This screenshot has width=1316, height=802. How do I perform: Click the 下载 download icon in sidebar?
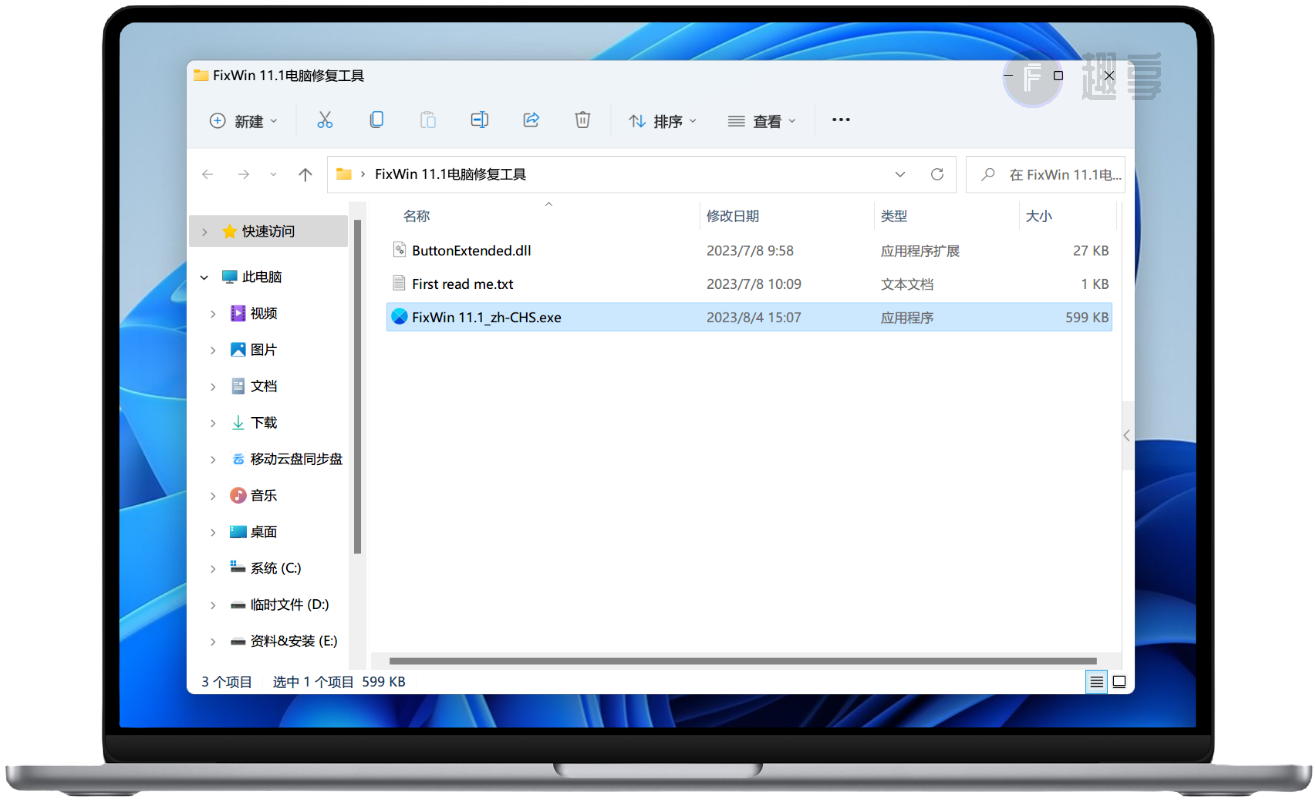click(238, 423)
